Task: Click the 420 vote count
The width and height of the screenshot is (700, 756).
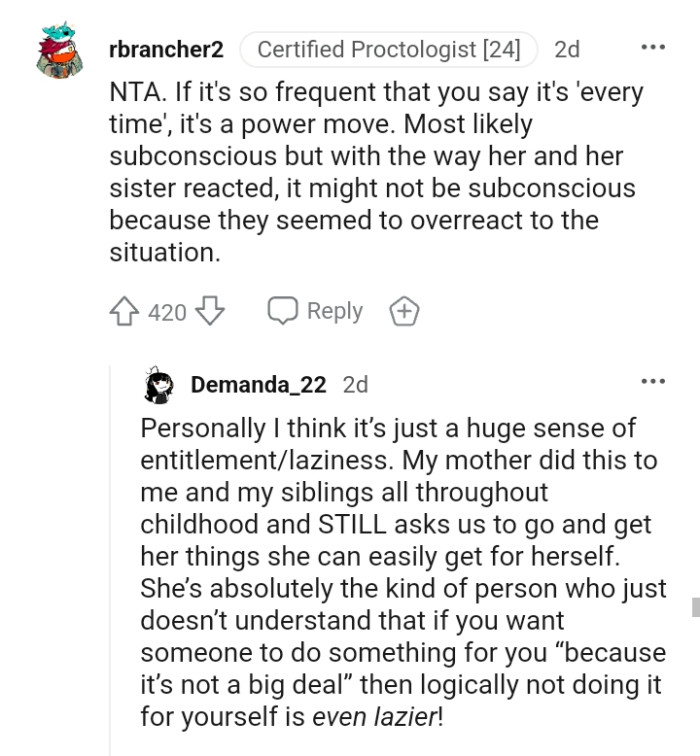Action: 167,313
